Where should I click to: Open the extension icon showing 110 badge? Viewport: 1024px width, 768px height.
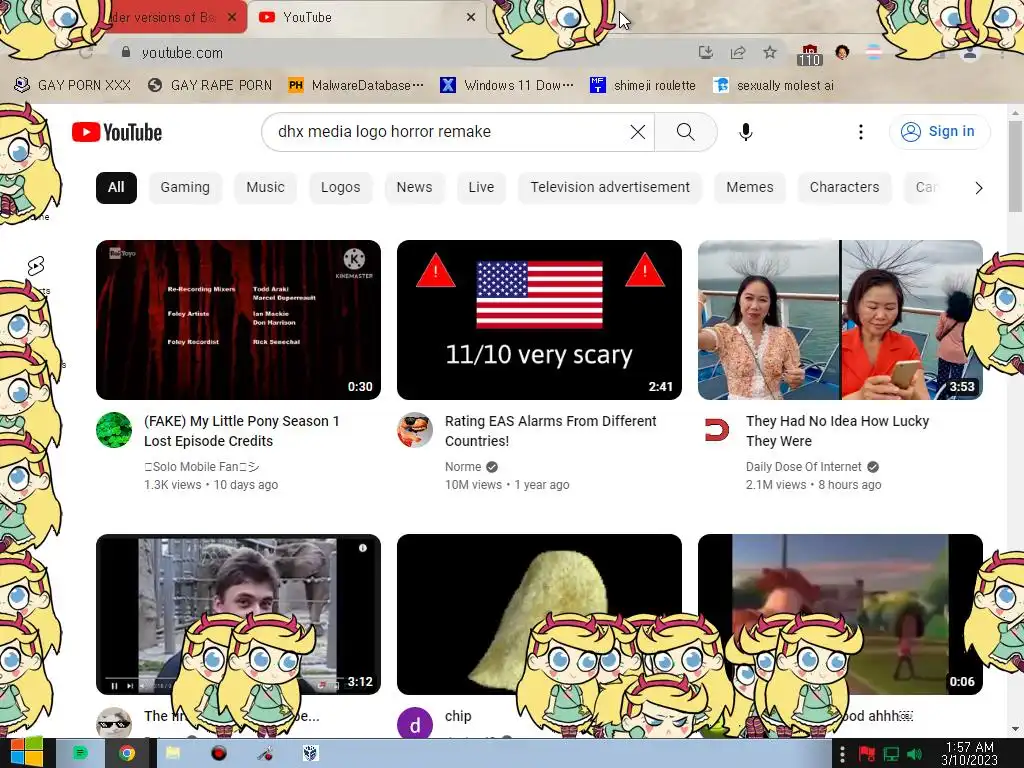coord(809,55)
